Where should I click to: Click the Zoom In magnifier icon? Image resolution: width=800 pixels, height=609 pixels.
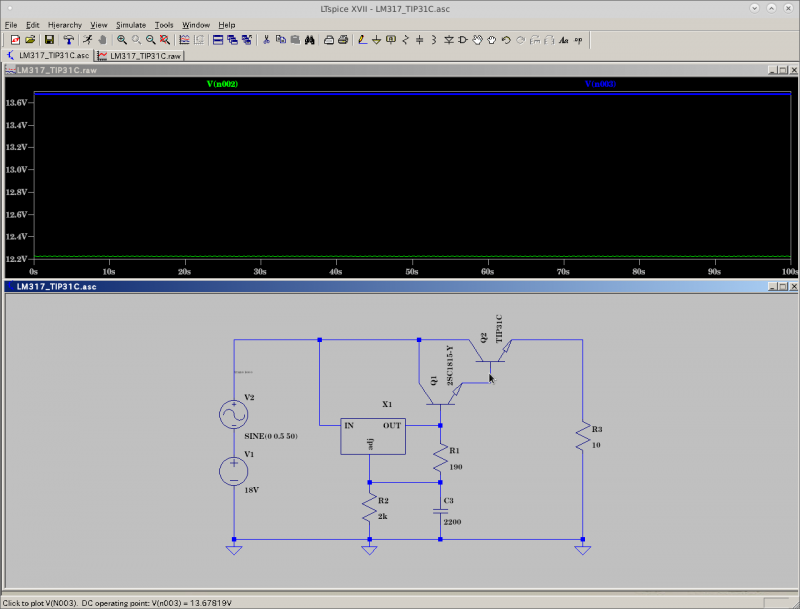coord(122,40)
